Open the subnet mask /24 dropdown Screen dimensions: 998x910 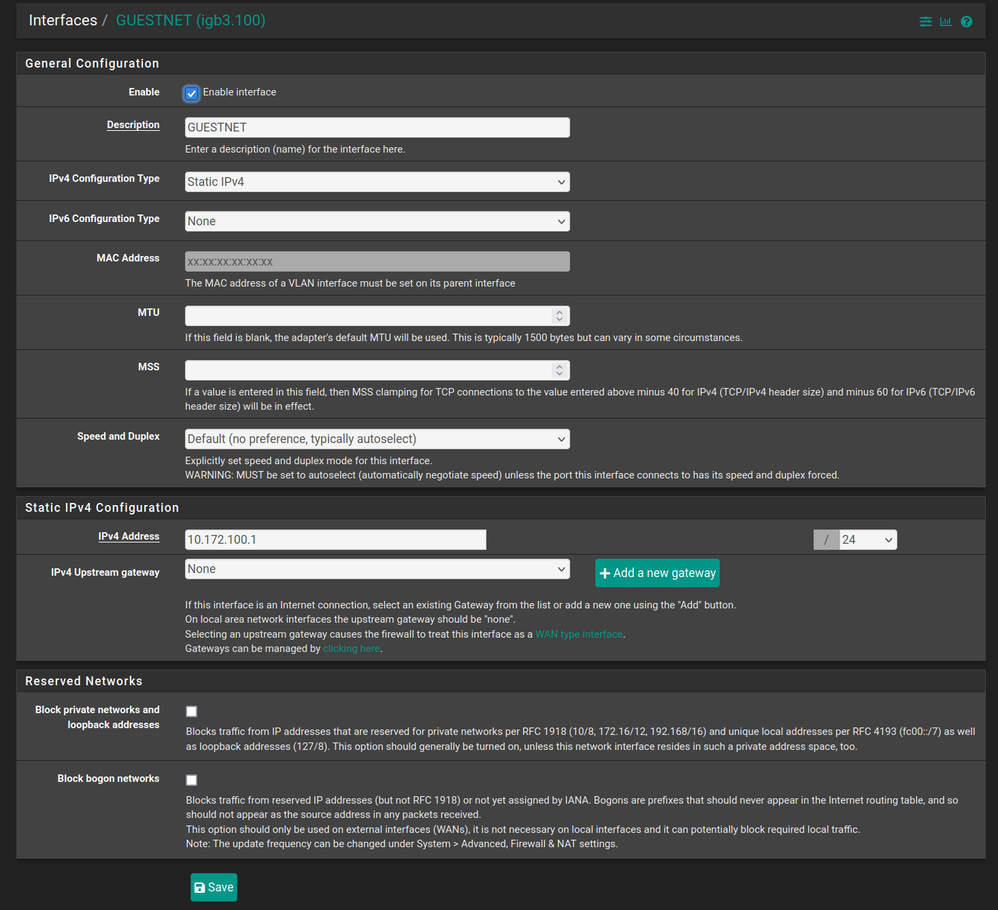[867, 540]
